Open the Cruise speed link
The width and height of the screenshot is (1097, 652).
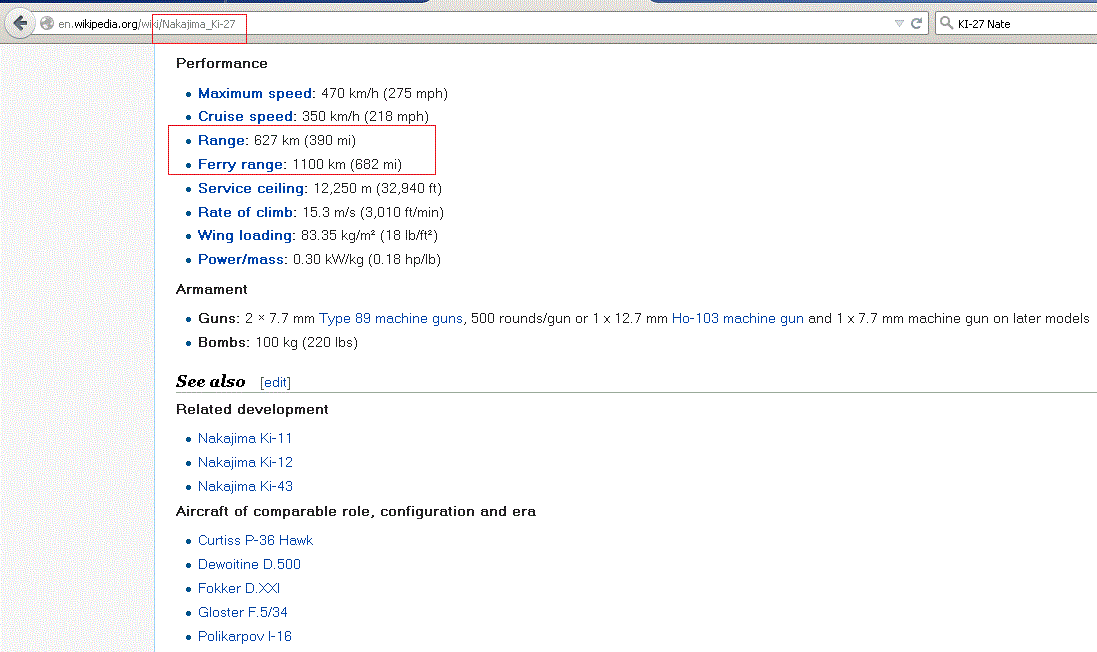(x=246, y=117)
